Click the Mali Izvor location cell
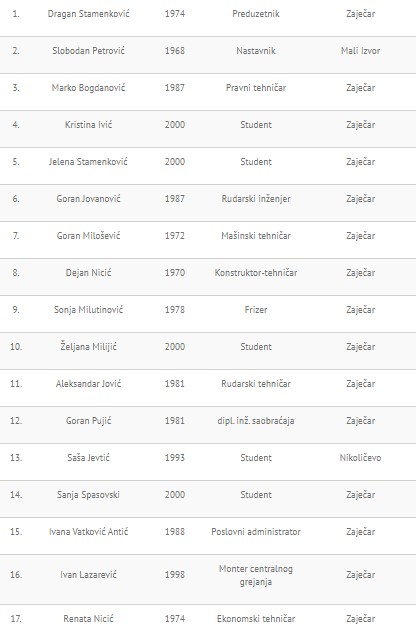 360,51
